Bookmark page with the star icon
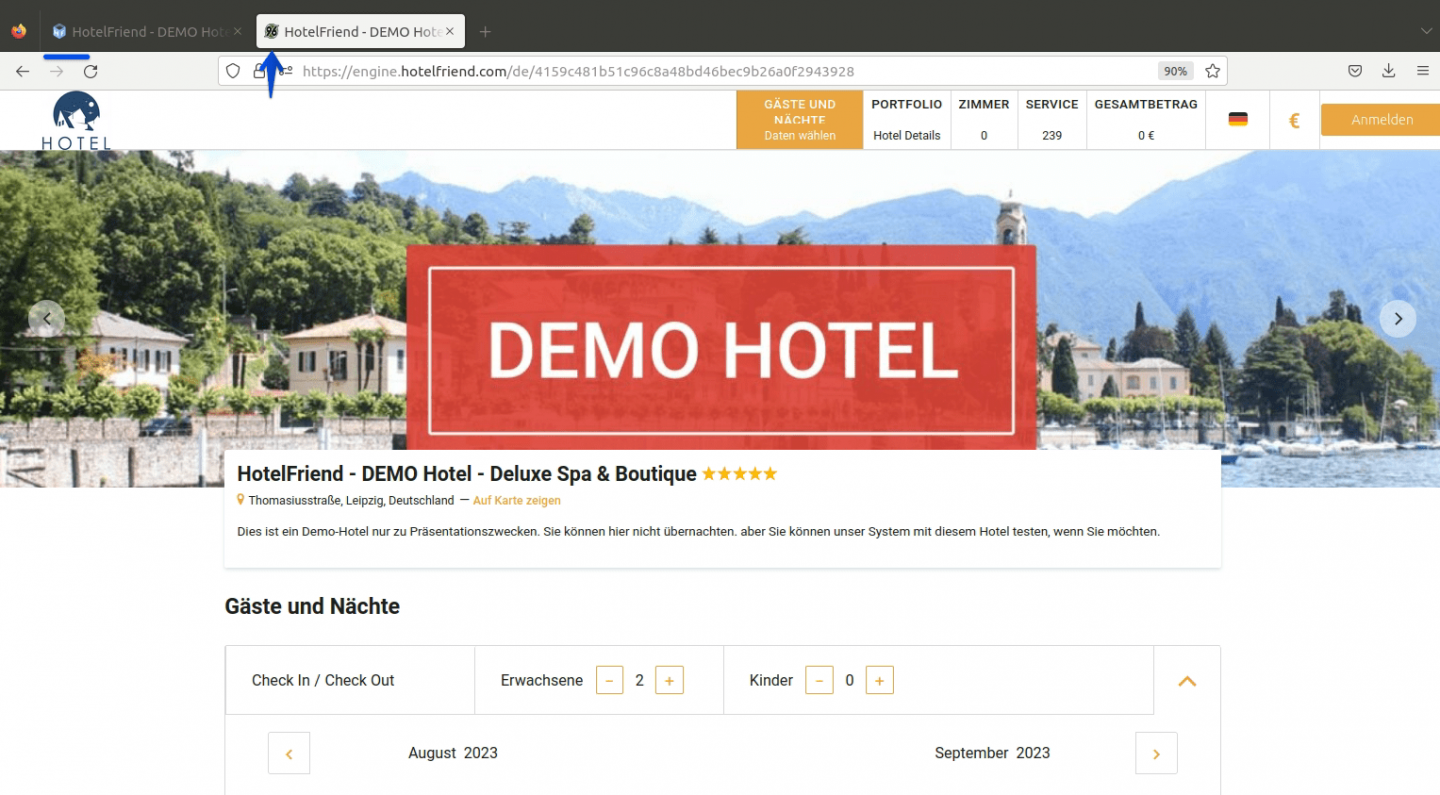 click(1212, 71)
